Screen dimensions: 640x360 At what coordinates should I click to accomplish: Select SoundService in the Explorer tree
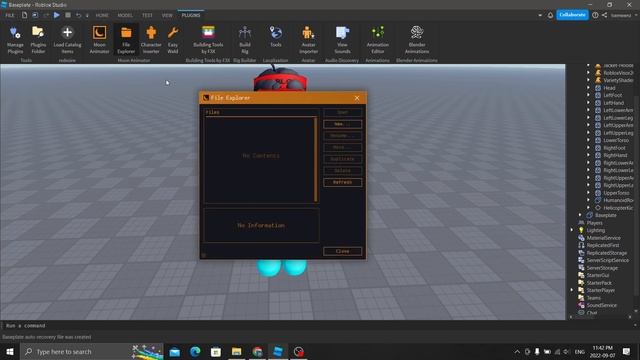[x=601, y=305]
